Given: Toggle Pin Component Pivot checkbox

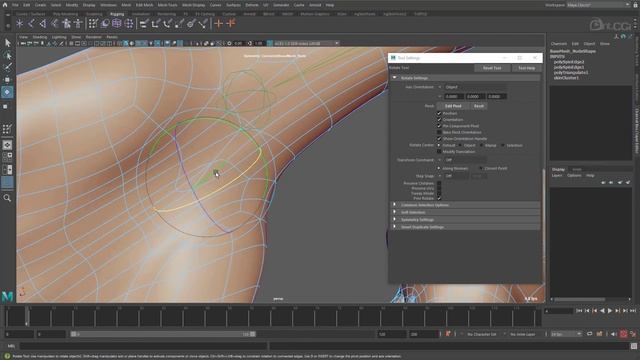Looking at the screenshot, I should pos(439,126).
